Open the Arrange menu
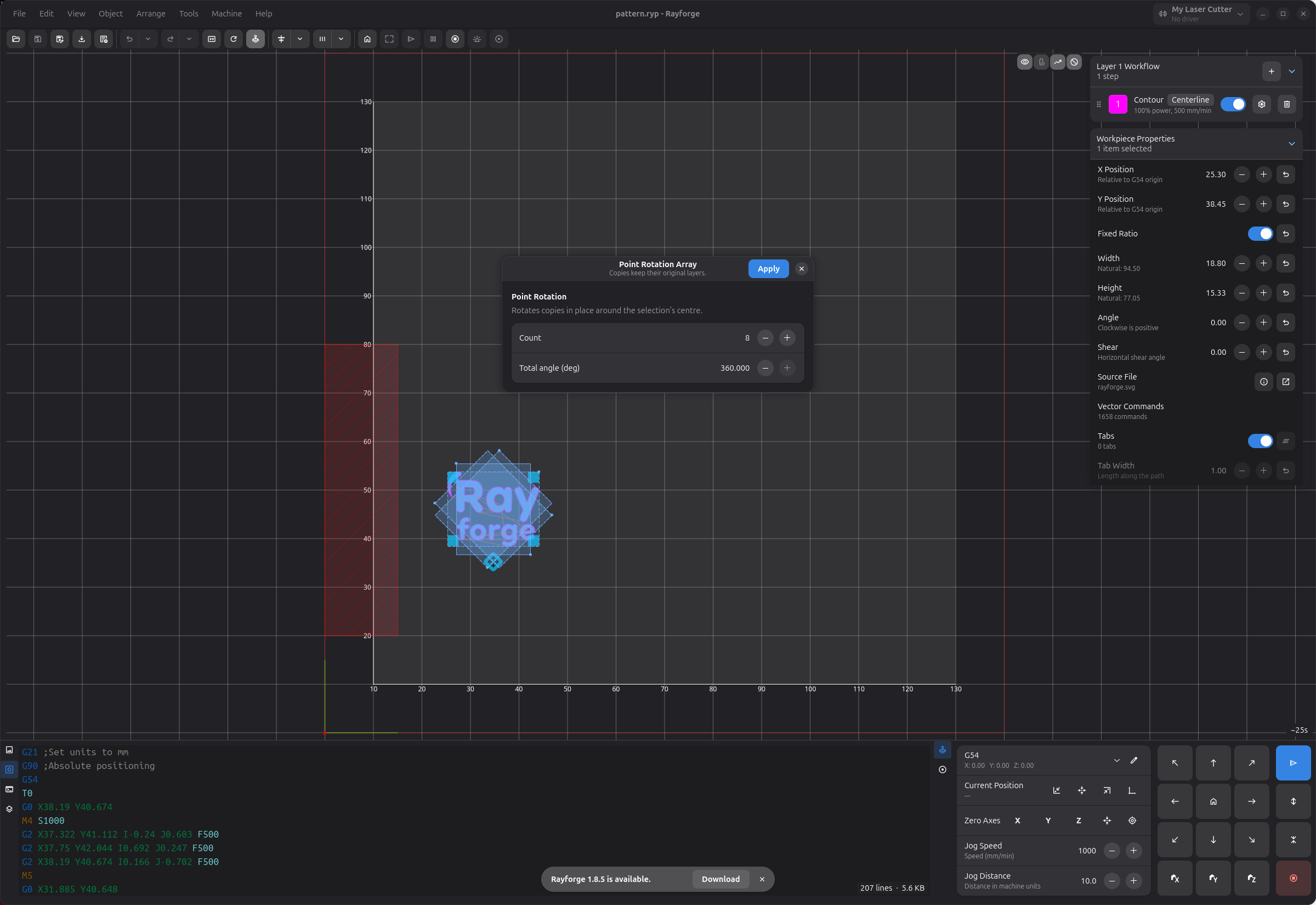 pyautogui.click(x=151, y=14)
